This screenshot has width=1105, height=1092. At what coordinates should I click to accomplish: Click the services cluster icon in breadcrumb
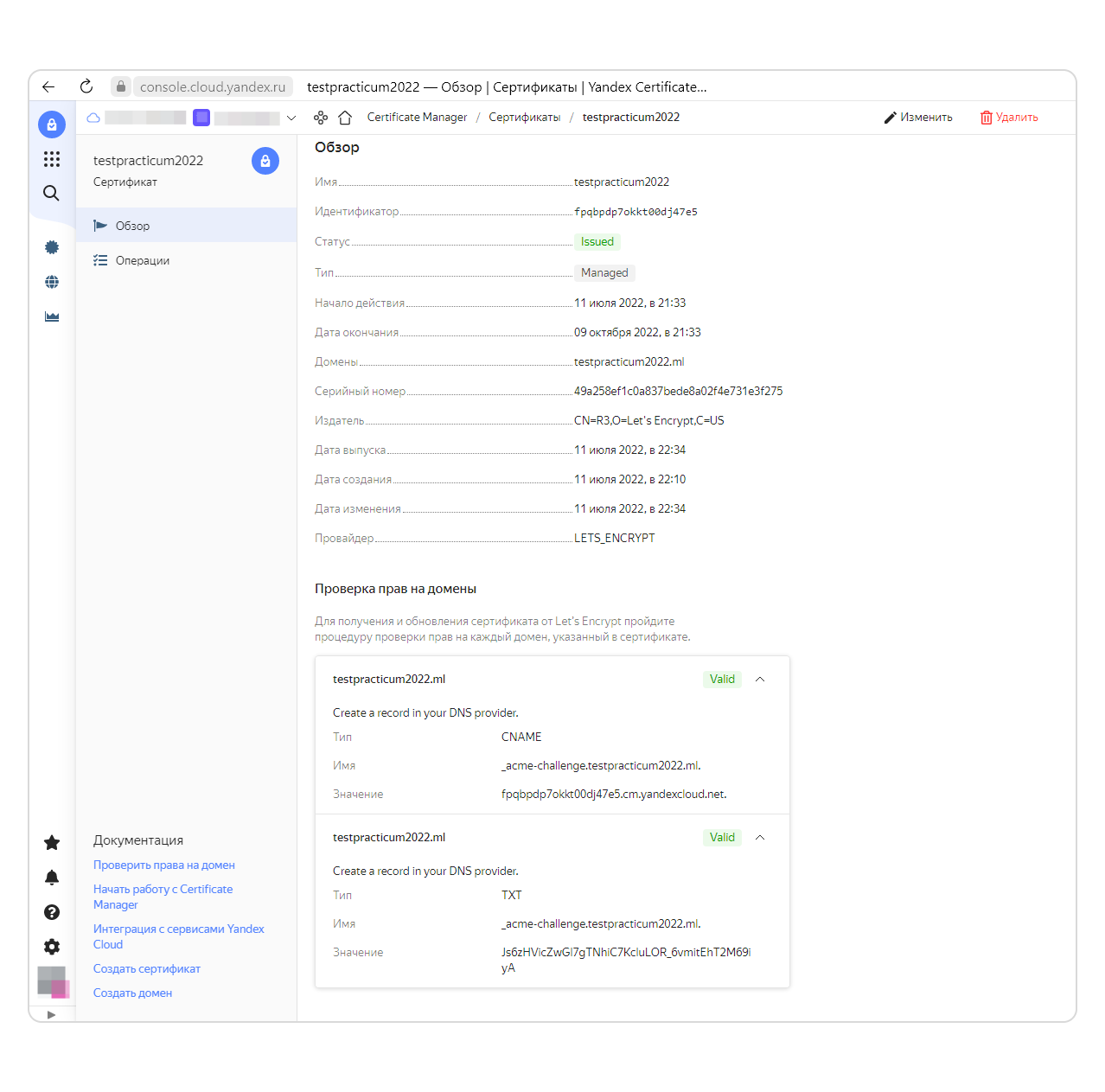[x=321, y=118]
